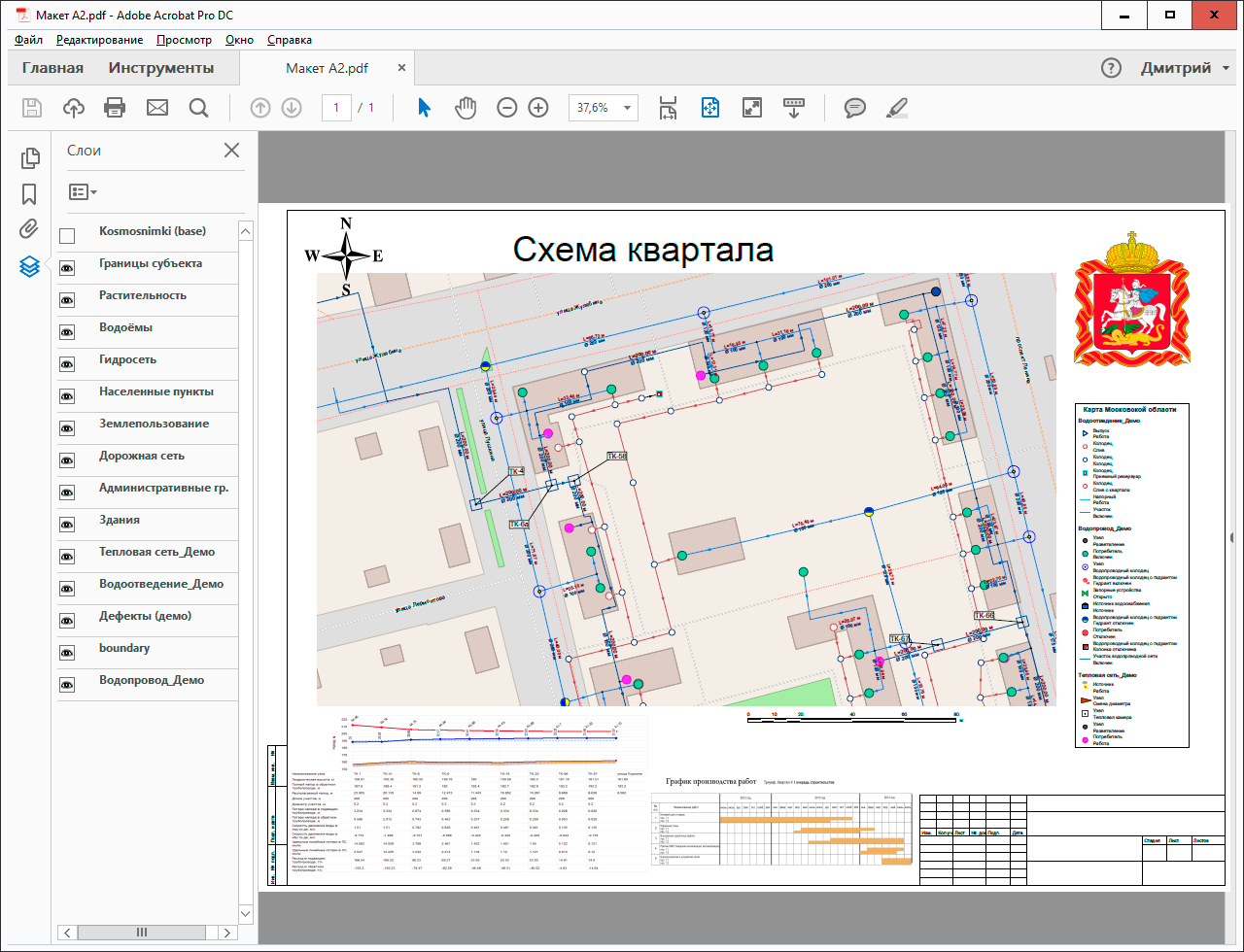The height and width of the screenshot is (952, 1244).
Task: Click the Help question mark button
Action: (x=1111, y=68)
